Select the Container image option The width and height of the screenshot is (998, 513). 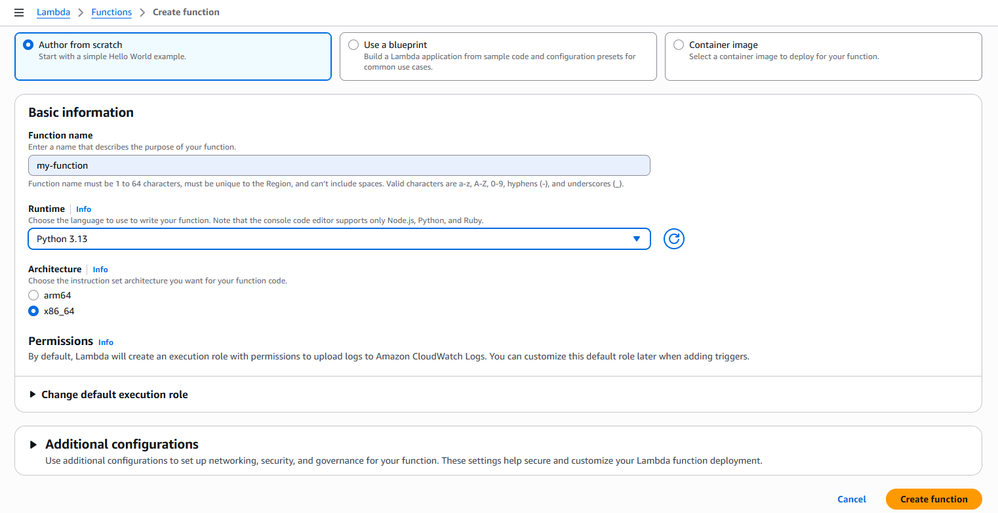point(679,45)
